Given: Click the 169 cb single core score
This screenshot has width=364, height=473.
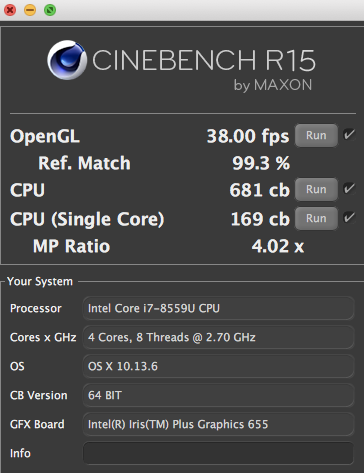Looking at the screenshot, I should 260,219.
